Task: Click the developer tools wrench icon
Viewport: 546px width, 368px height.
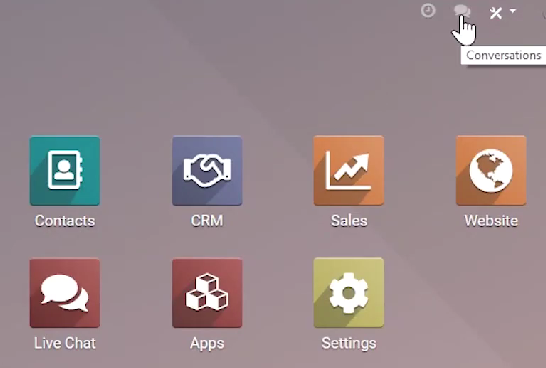Action: (496, 13)
